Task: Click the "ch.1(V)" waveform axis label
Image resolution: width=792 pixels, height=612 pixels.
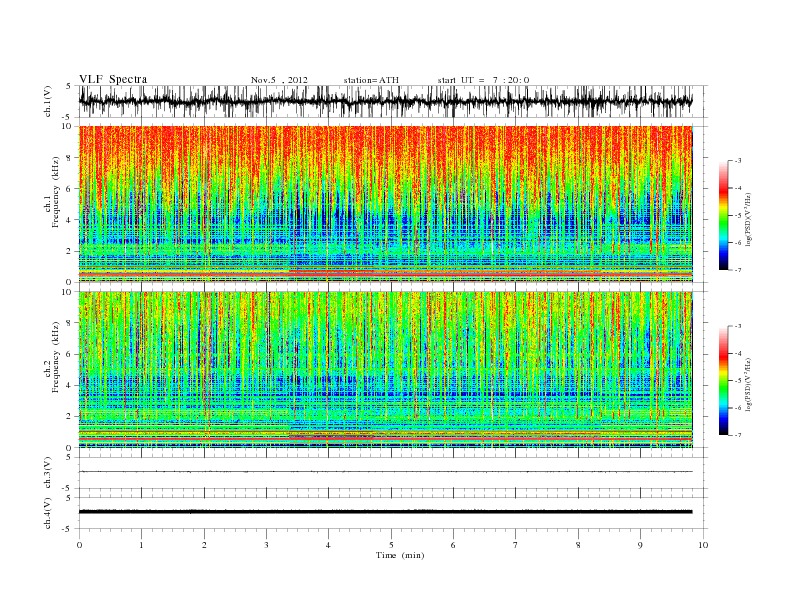Action: point(47,102)
